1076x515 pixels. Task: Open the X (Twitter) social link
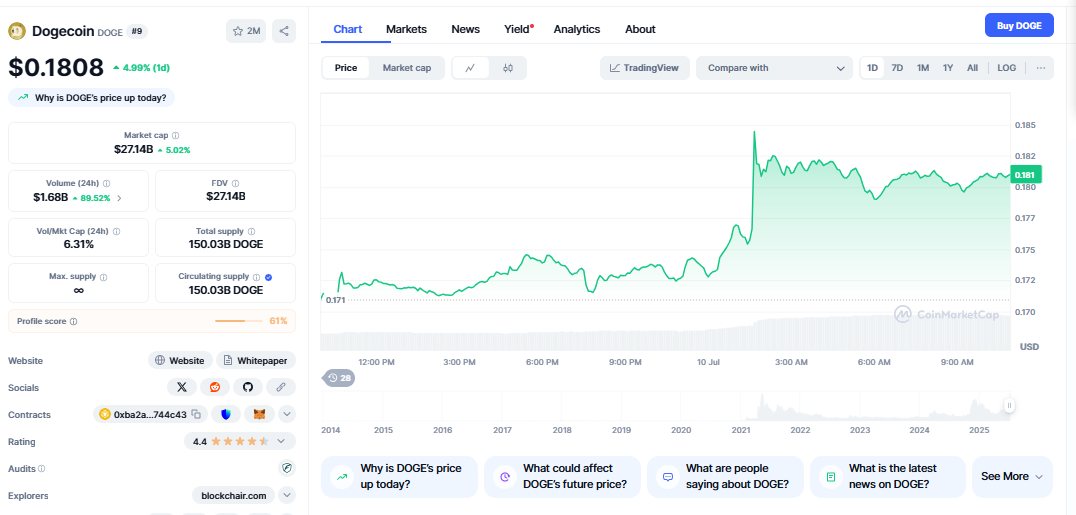[x=182, y=387]
